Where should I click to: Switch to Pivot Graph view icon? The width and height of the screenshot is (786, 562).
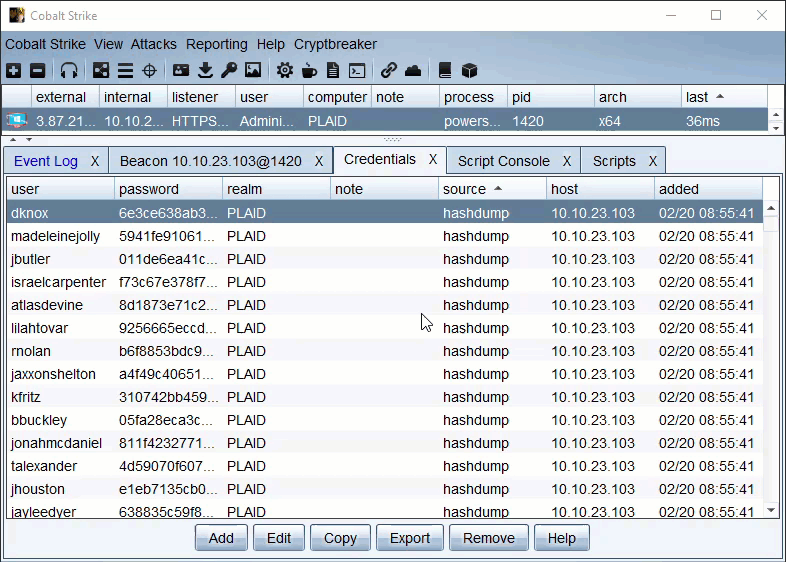(101, 71)
